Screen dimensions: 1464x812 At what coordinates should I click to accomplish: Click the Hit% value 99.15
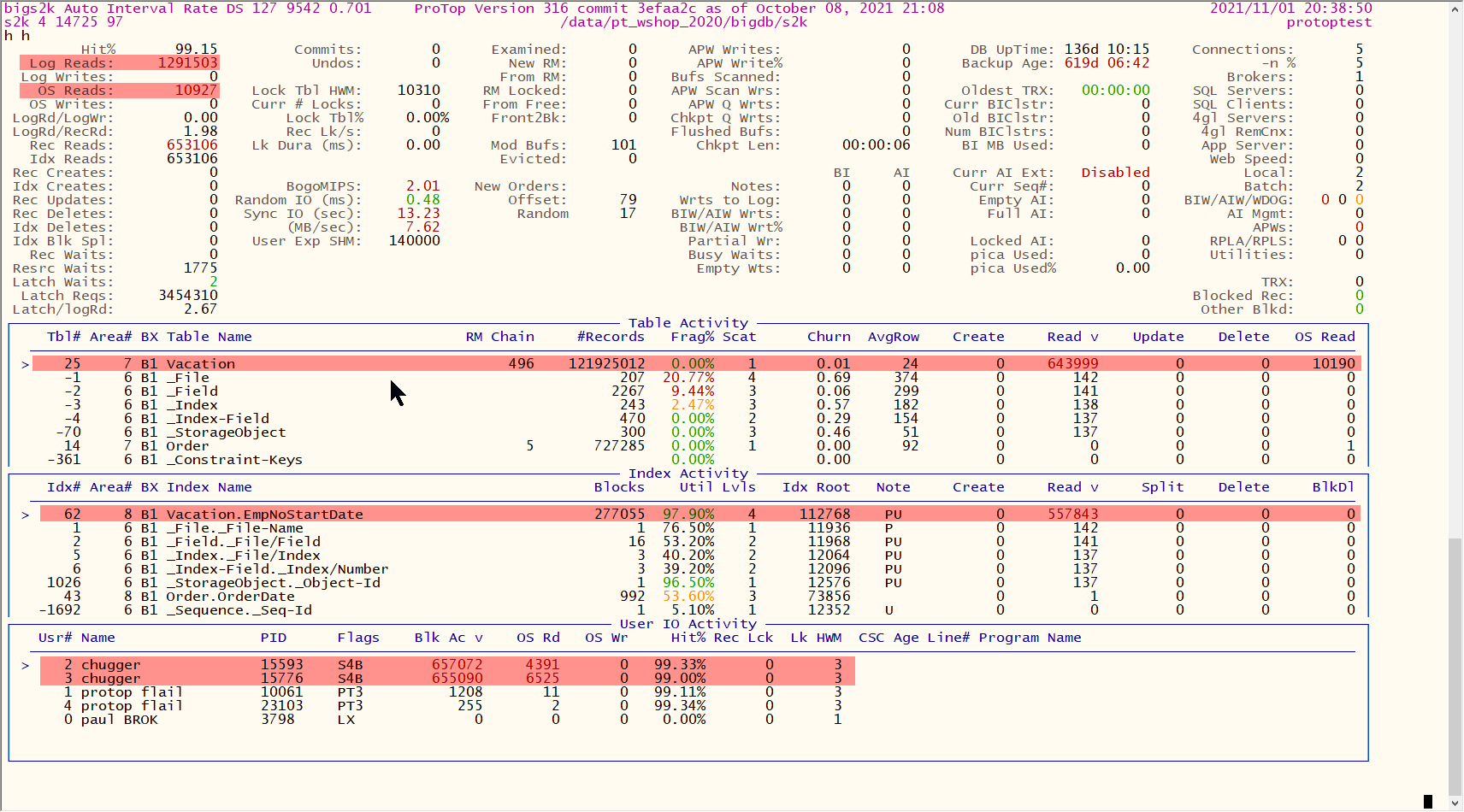pos(197,50)
